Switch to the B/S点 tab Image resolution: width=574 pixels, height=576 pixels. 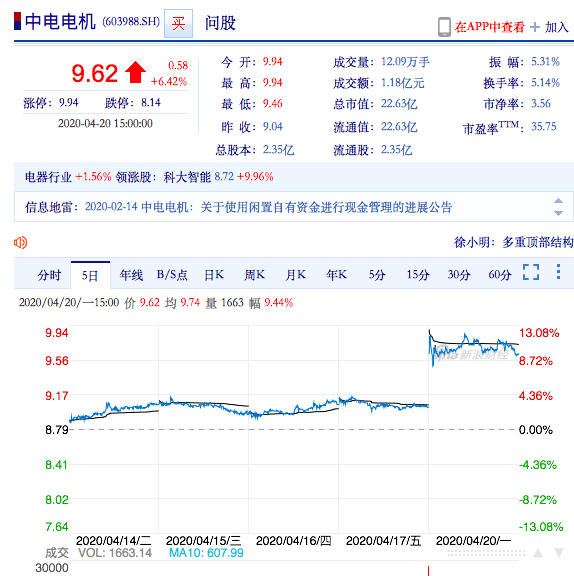[x=172, y=275]
